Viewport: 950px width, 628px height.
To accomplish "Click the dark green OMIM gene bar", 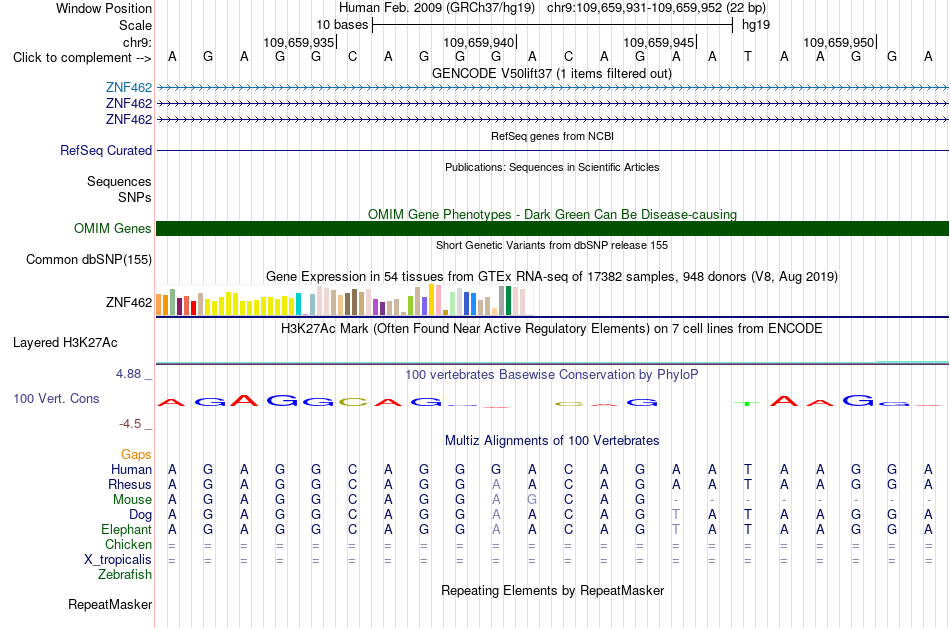I will (x=552, y=228).
